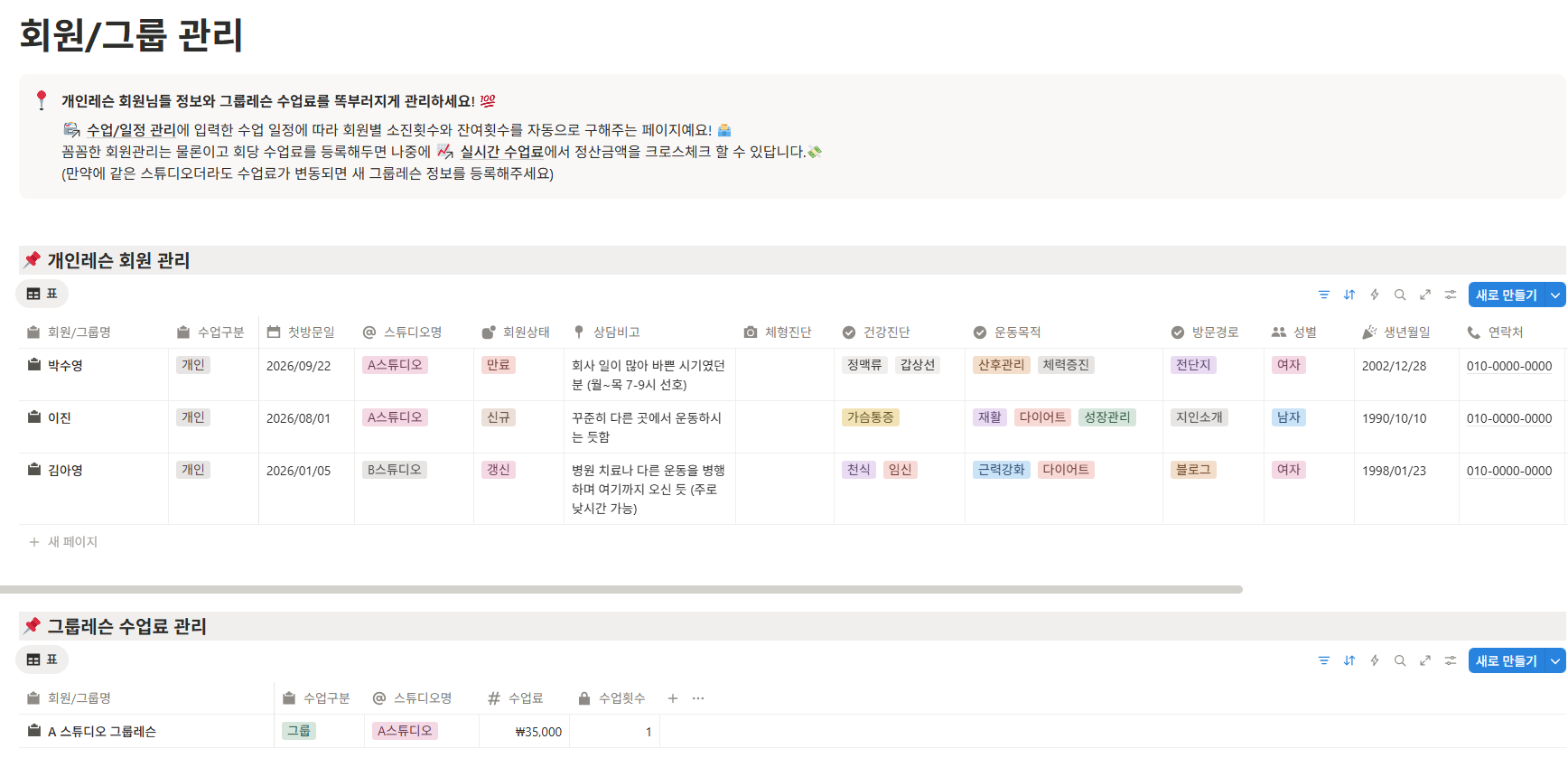The image size is (1568, 758).
Task: Open 실시간 수업료 page link
Action: coord(501,152)
